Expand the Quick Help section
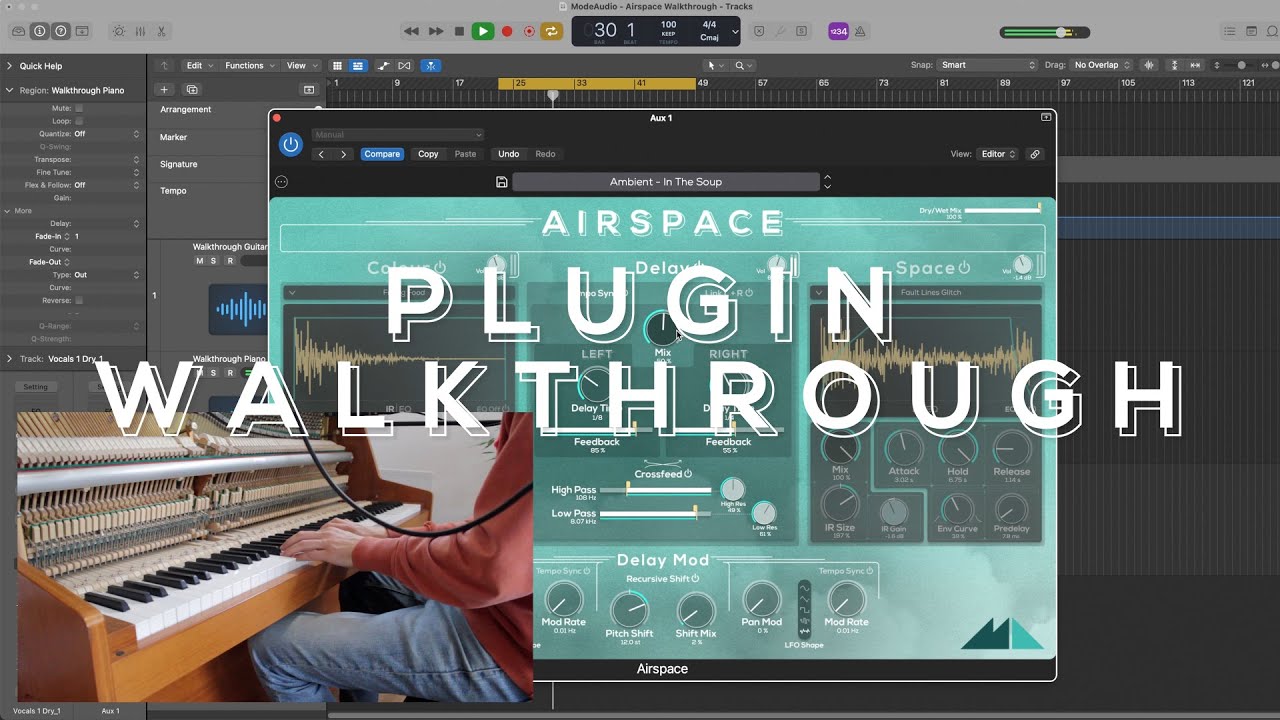Viewport: 1280px width, 720px height. (9, 66)
